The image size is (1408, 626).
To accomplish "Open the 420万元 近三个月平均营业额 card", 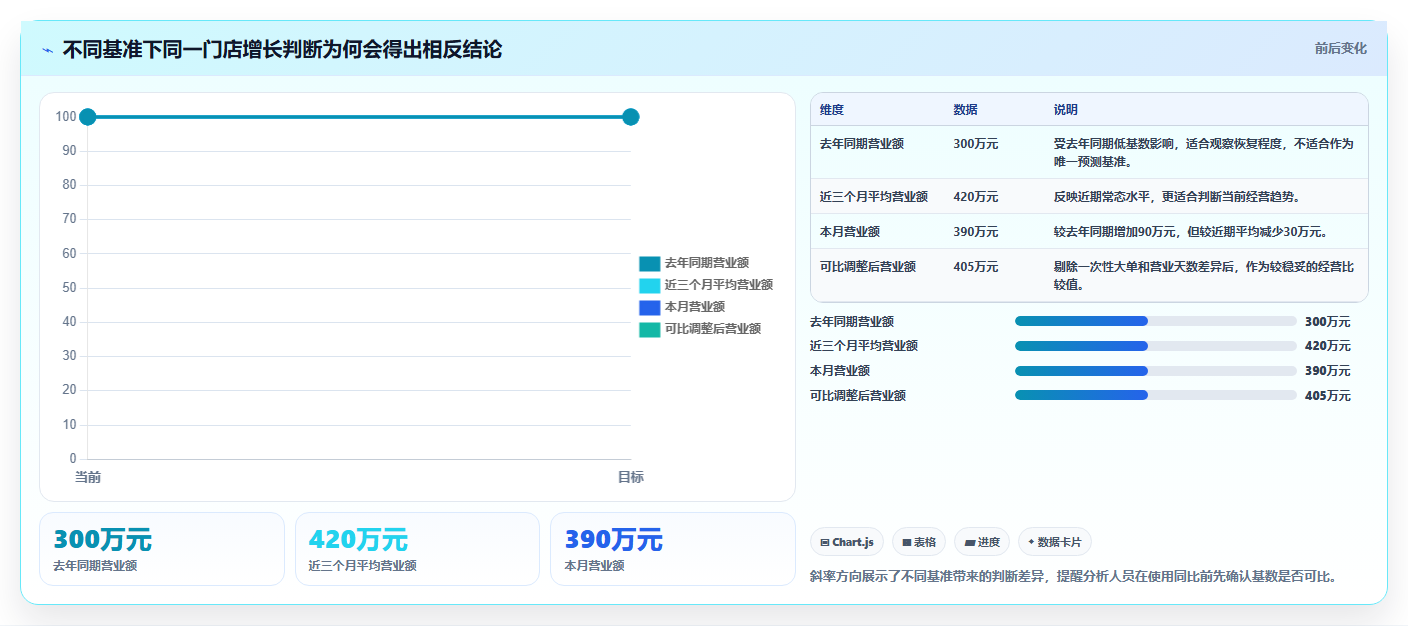I will pos(417,549).
